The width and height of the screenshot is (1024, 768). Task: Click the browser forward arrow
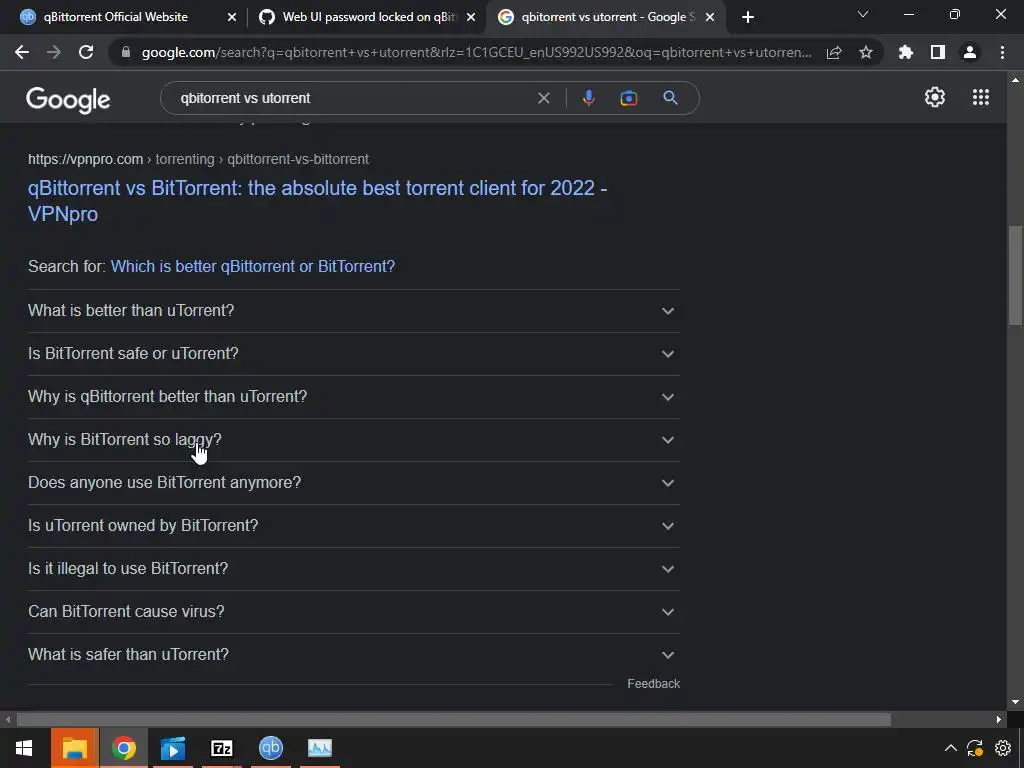tap(54, 52)
